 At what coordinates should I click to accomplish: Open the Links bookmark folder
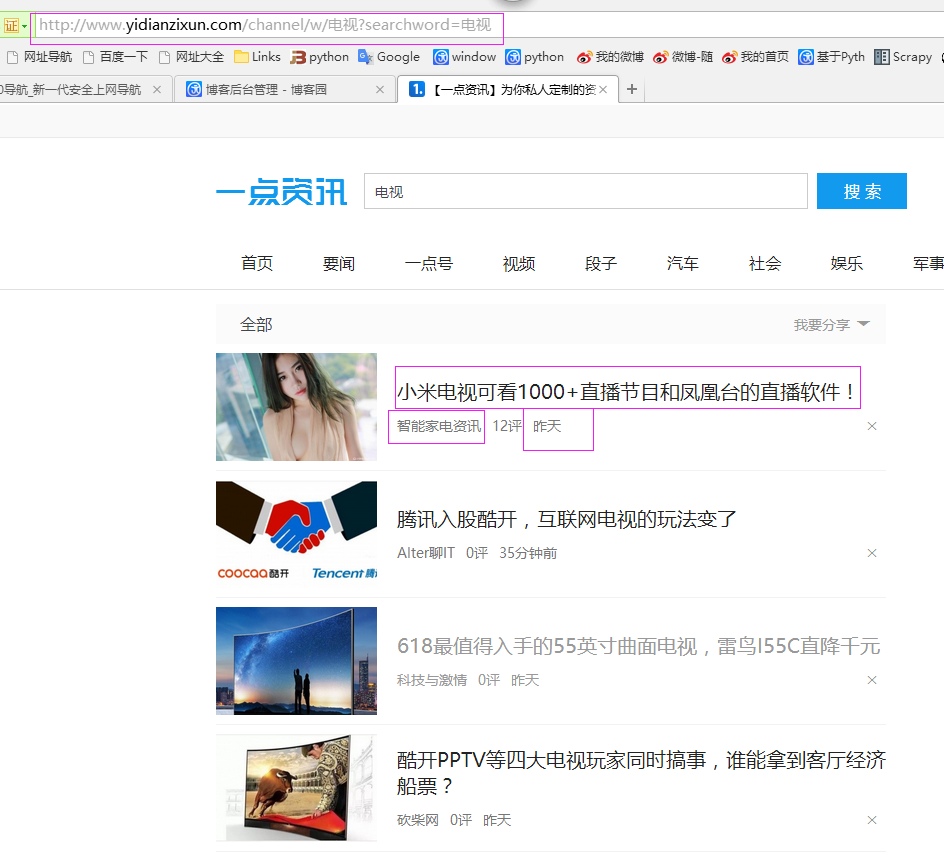coord(258,57)
